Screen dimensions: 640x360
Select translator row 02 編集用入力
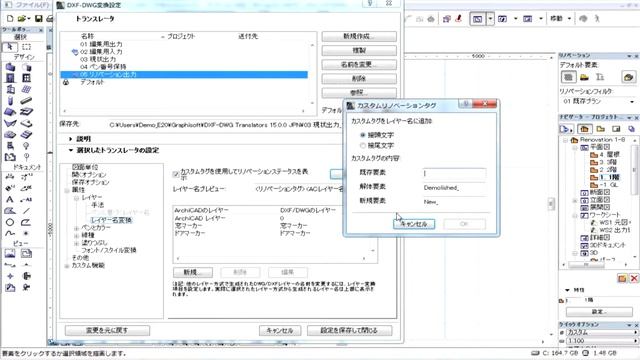tap(184, 52)
